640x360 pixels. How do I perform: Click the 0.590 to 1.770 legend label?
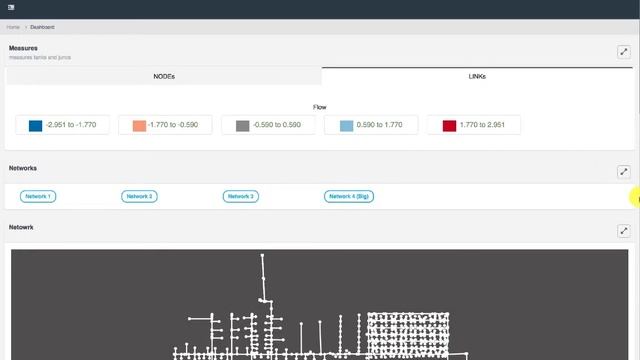(379, 125)
